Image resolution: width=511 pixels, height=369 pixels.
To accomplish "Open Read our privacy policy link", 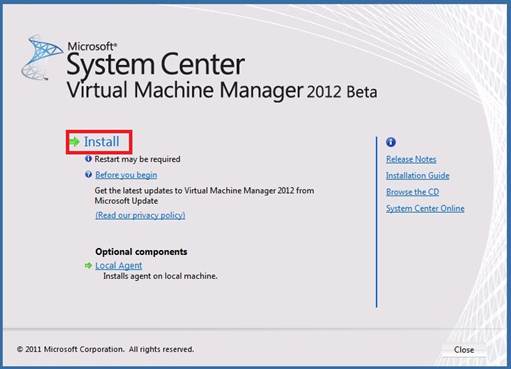I will pyautogui.click(x=140, y=215).
